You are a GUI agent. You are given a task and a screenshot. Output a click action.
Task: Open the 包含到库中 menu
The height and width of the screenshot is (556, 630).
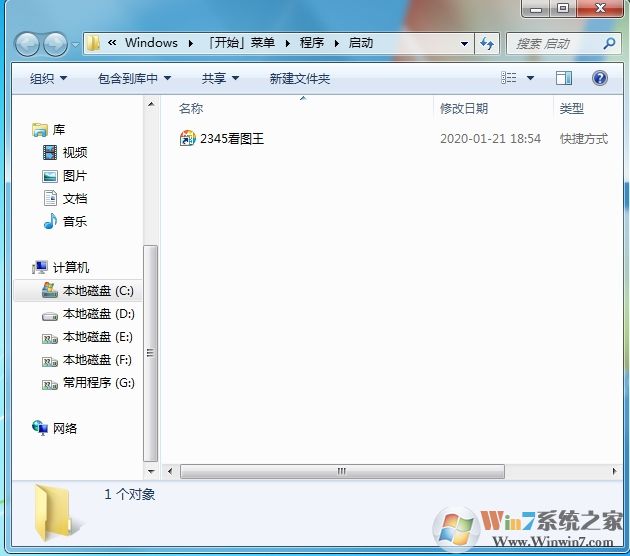coord(135,78)
